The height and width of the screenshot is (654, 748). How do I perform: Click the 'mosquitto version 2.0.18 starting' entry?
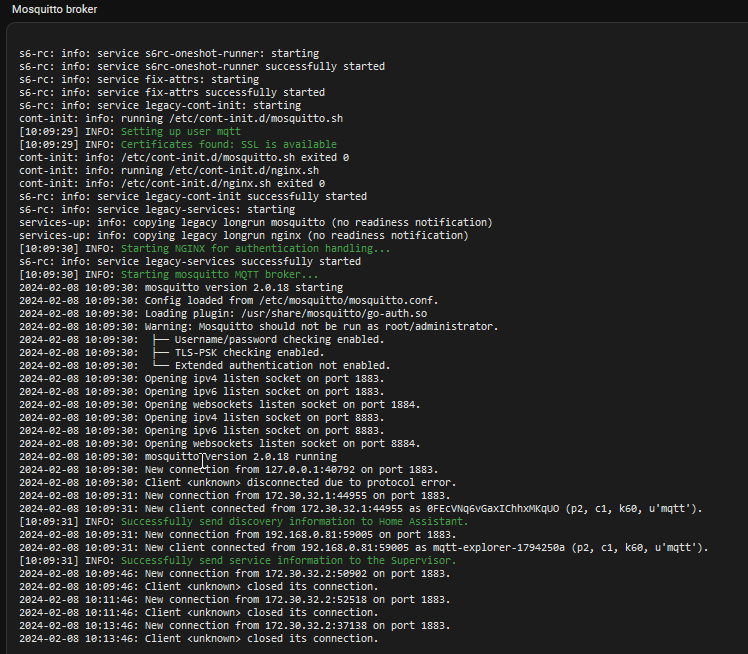(181, 288)
